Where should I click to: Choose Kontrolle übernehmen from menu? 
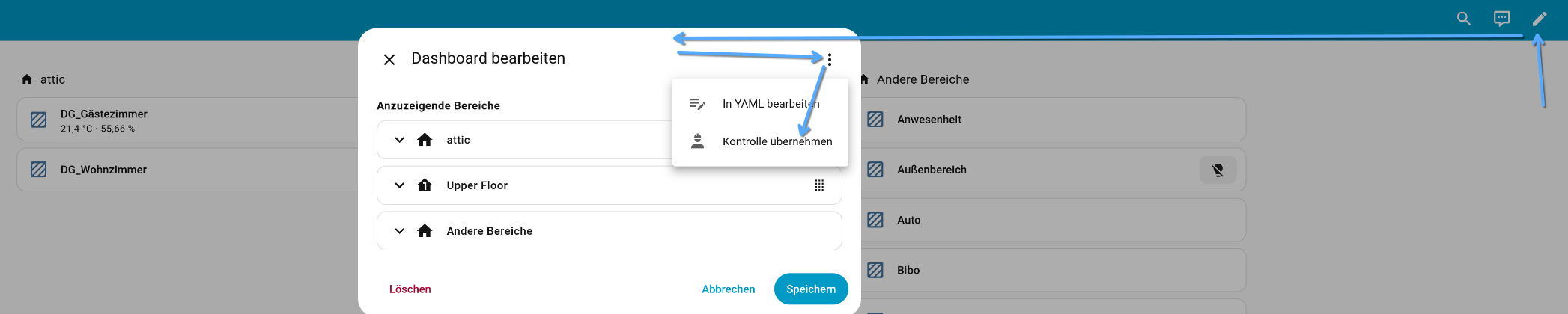coord(777,141)
